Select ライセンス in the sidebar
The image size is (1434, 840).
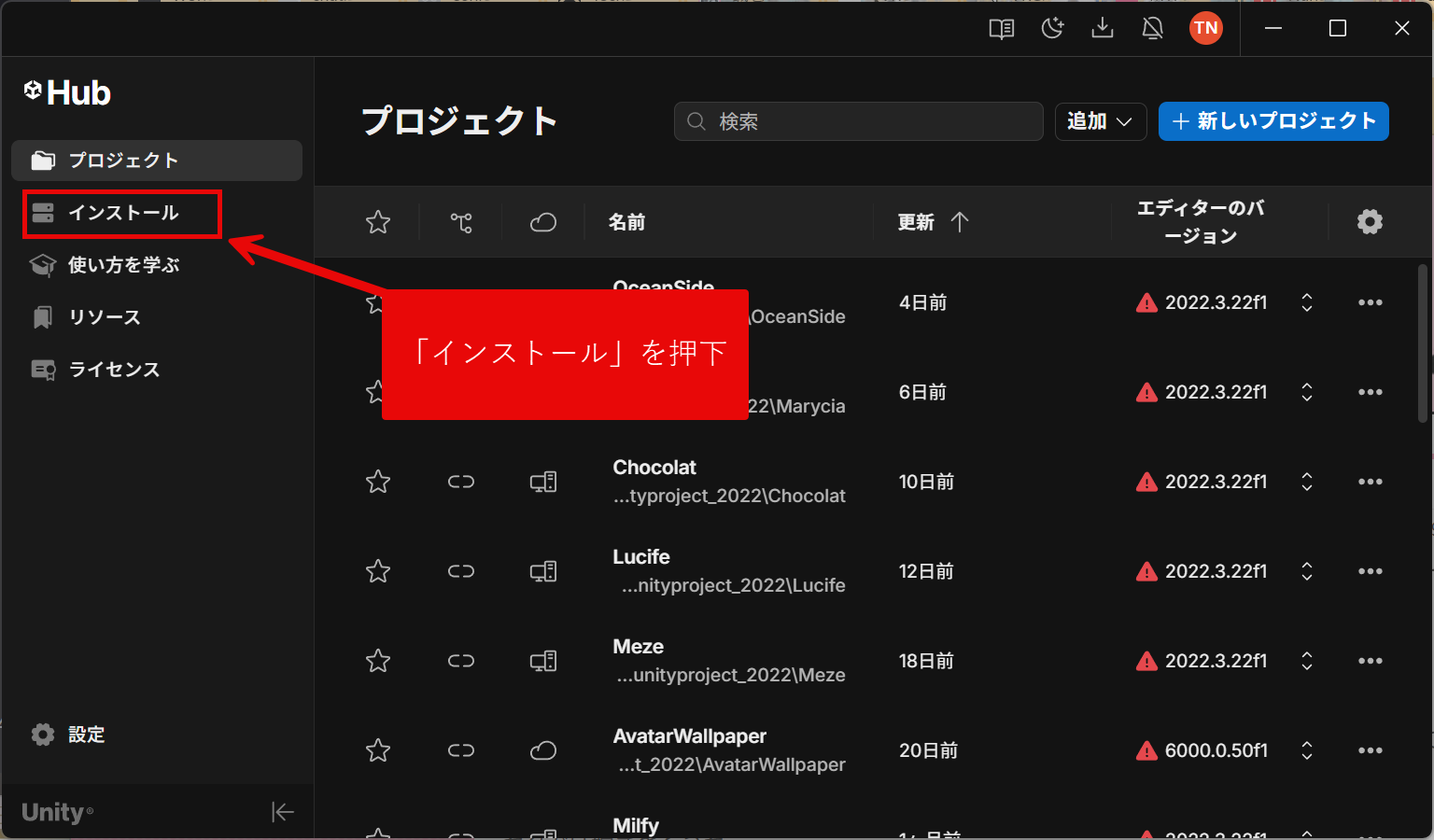[114, 370]
